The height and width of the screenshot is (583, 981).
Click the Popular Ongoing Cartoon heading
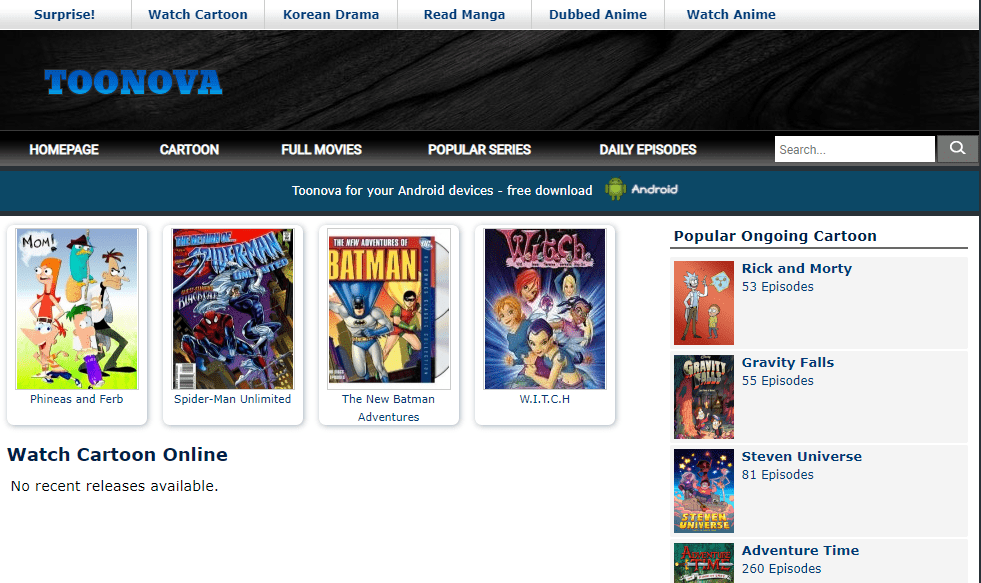775,236
